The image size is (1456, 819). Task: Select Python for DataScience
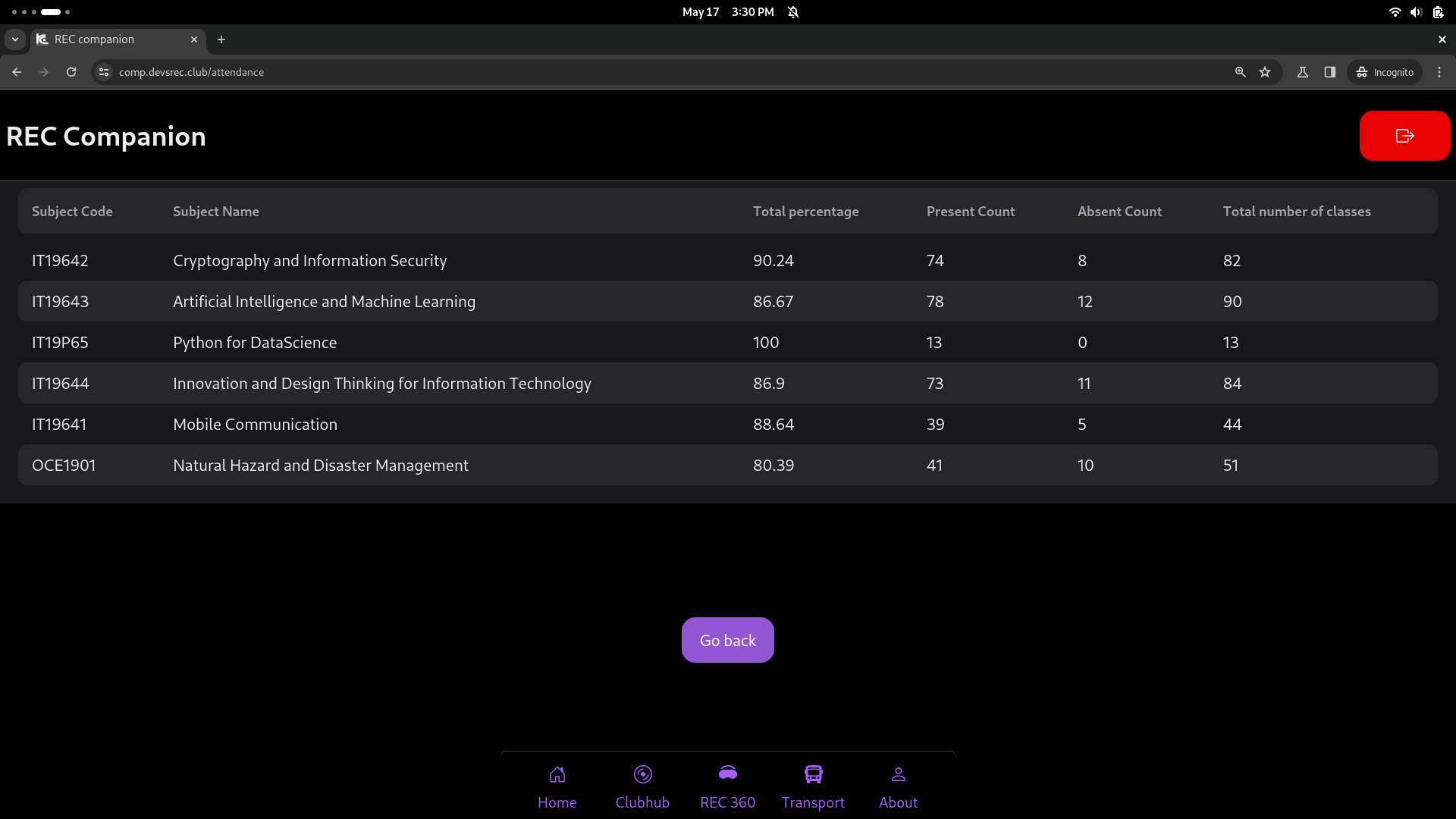pyautogui.click(x=255, y=343)
